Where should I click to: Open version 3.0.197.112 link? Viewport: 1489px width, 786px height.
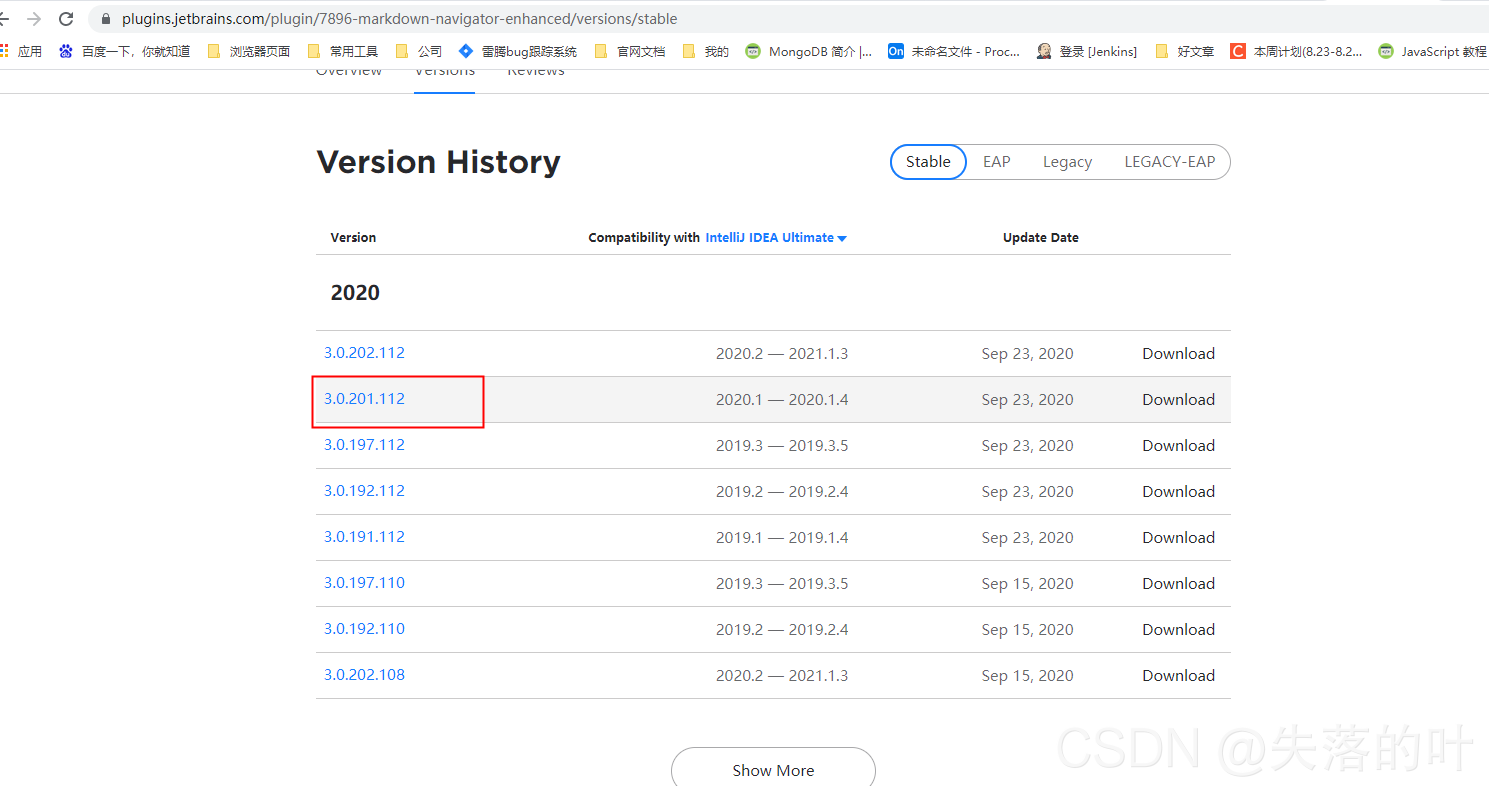pyautogui.click(x=364, y=445)
